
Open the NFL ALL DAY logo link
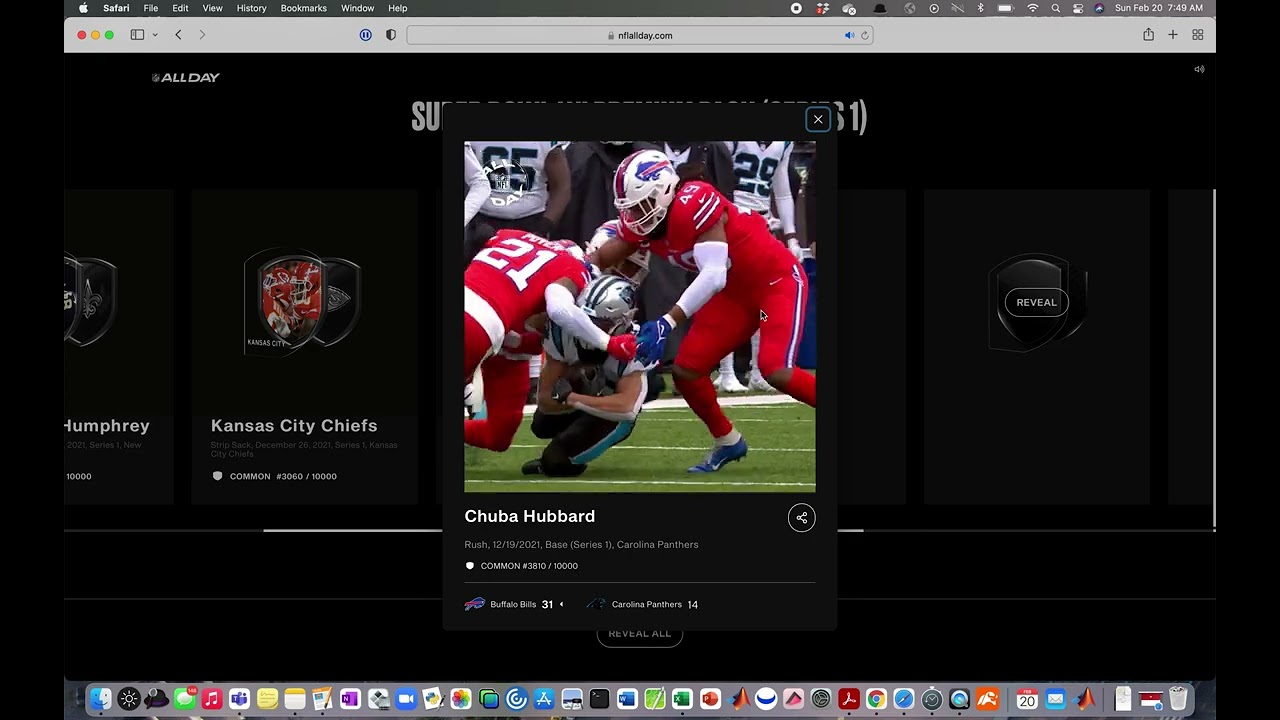[186, 77]
